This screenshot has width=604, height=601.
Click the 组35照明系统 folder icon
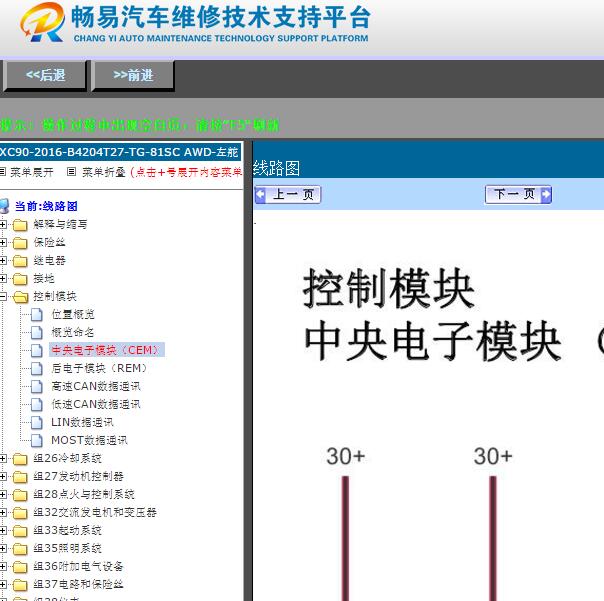click(x=20, y=549)
